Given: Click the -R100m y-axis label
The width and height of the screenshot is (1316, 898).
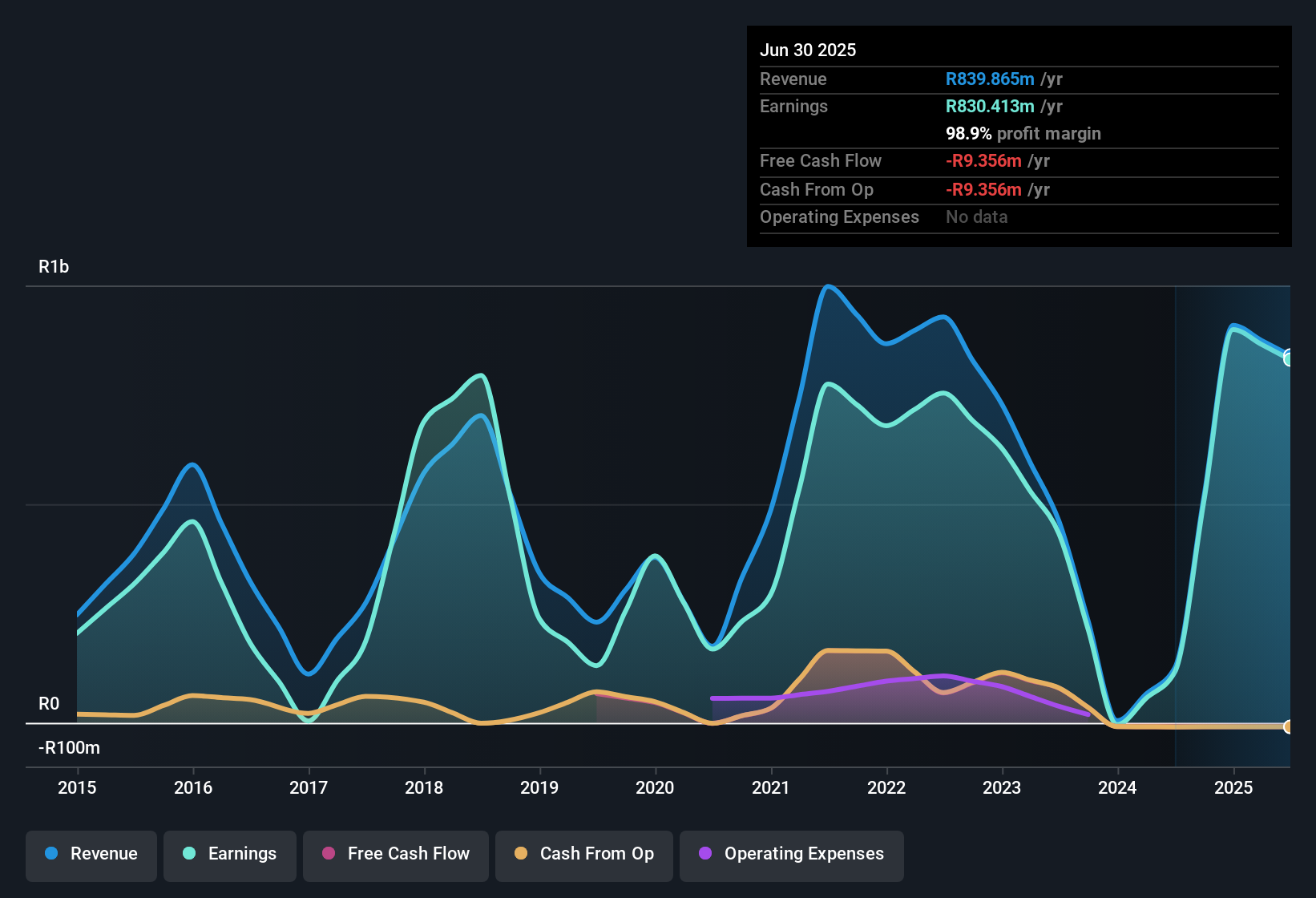Looking at the screenshot, I should click(x=69, y=748).
